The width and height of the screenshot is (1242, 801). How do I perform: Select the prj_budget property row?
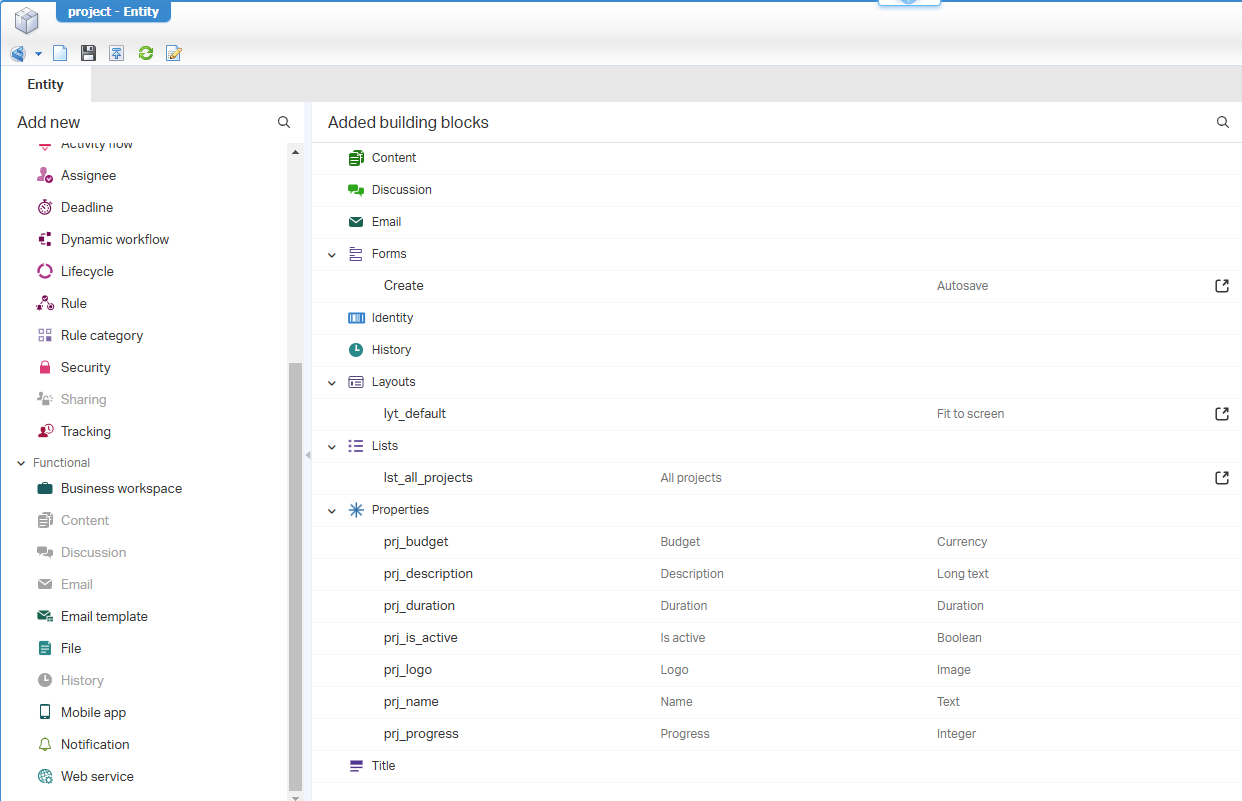416,542
